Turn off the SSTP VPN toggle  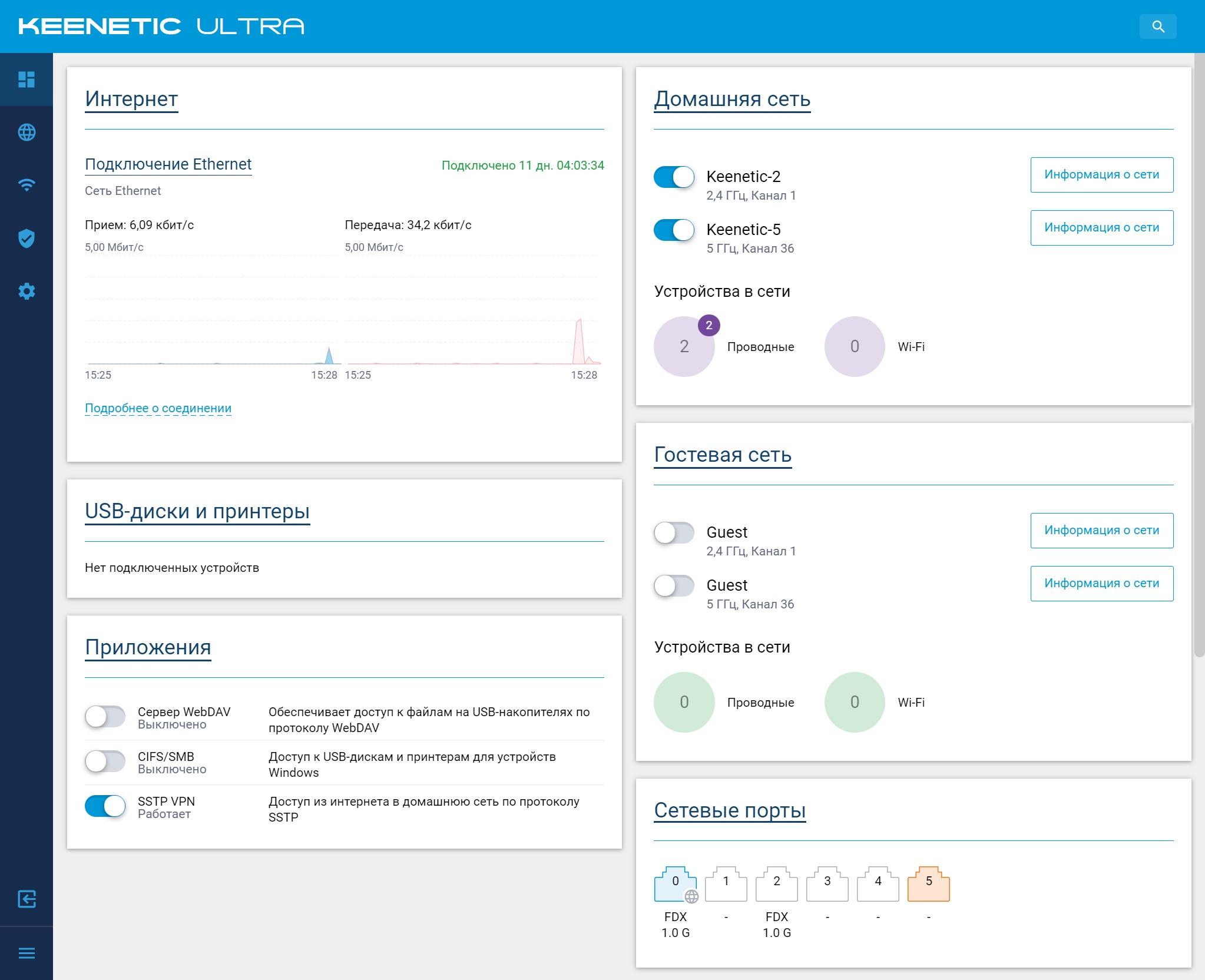click(x=105, y=806)
